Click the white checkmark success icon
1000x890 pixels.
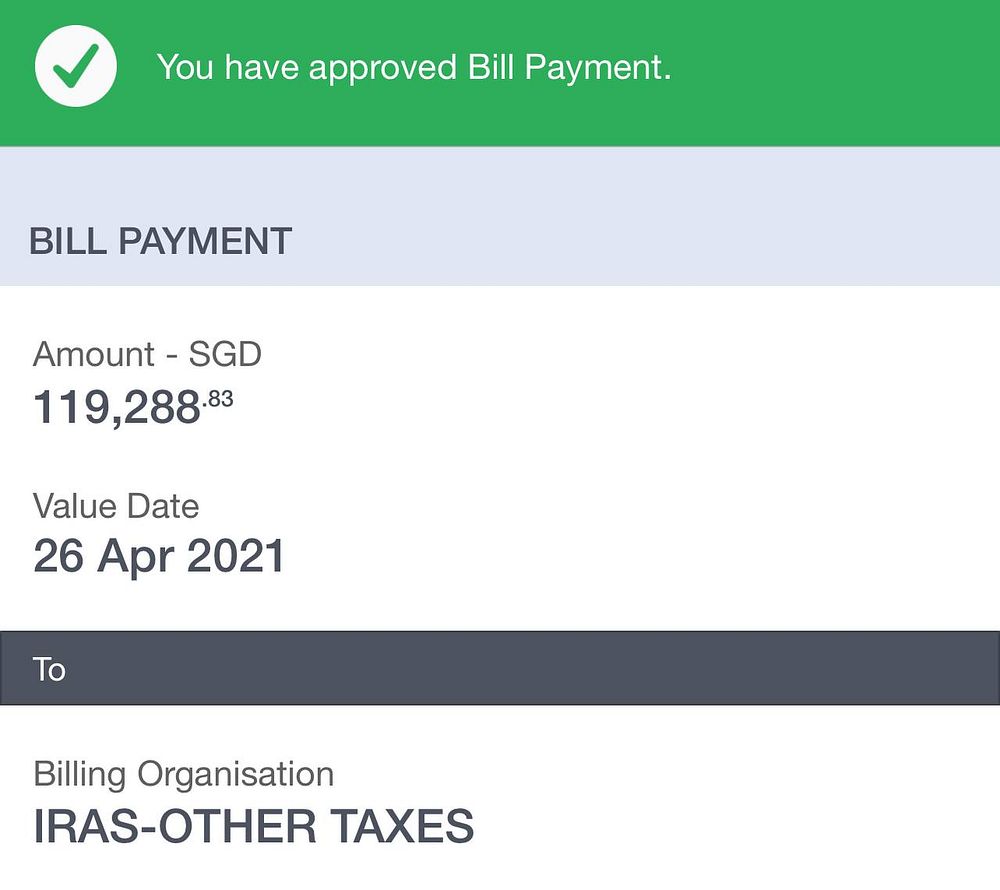coord(76,66)
